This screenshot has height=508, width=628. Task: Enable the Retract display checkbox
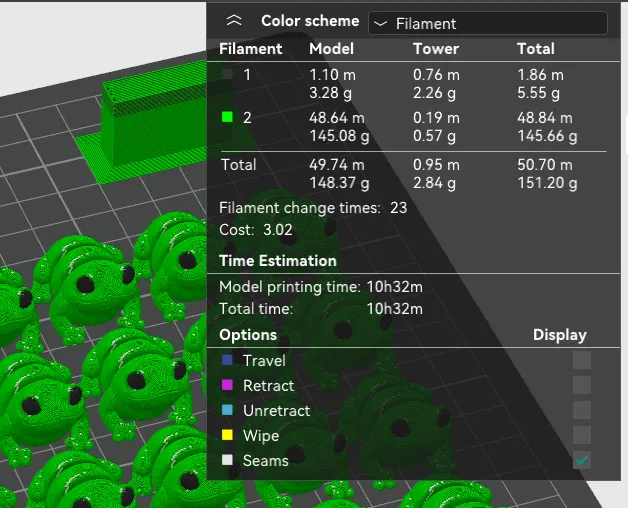pos(582,385)
